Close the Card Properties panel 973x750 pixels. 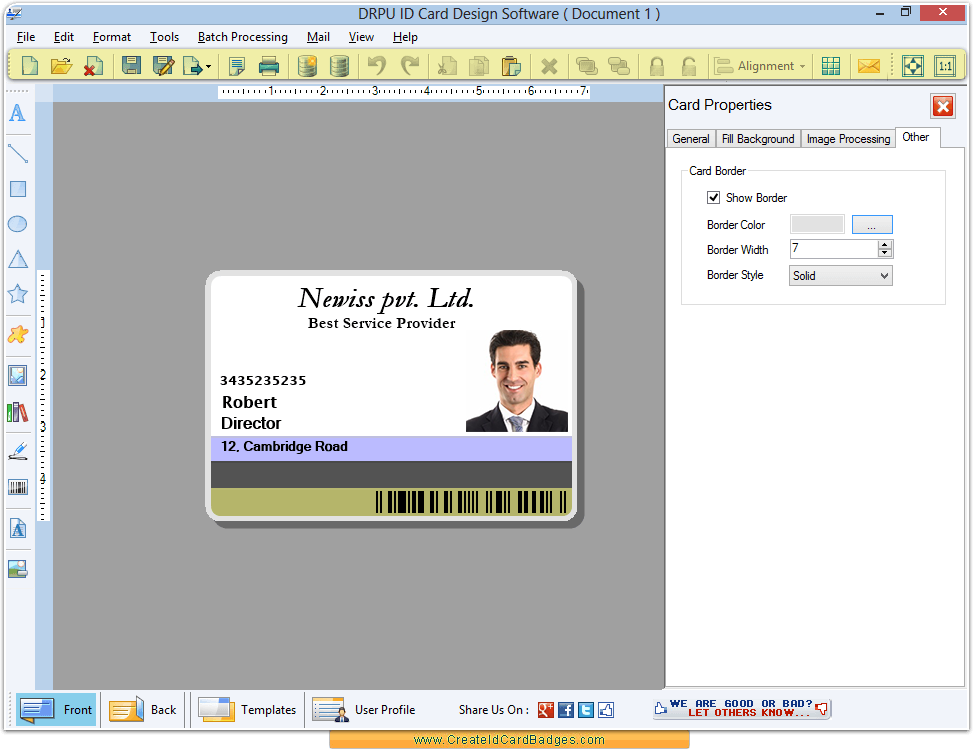point(943,106)
